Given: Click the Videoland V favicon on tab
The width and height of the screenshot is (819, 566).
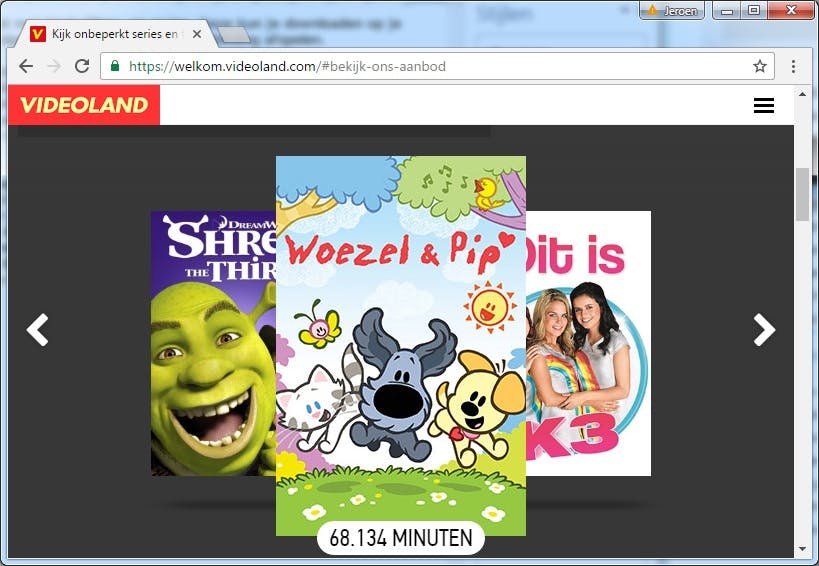Looking at the screenshot, I should click(38, 34).
